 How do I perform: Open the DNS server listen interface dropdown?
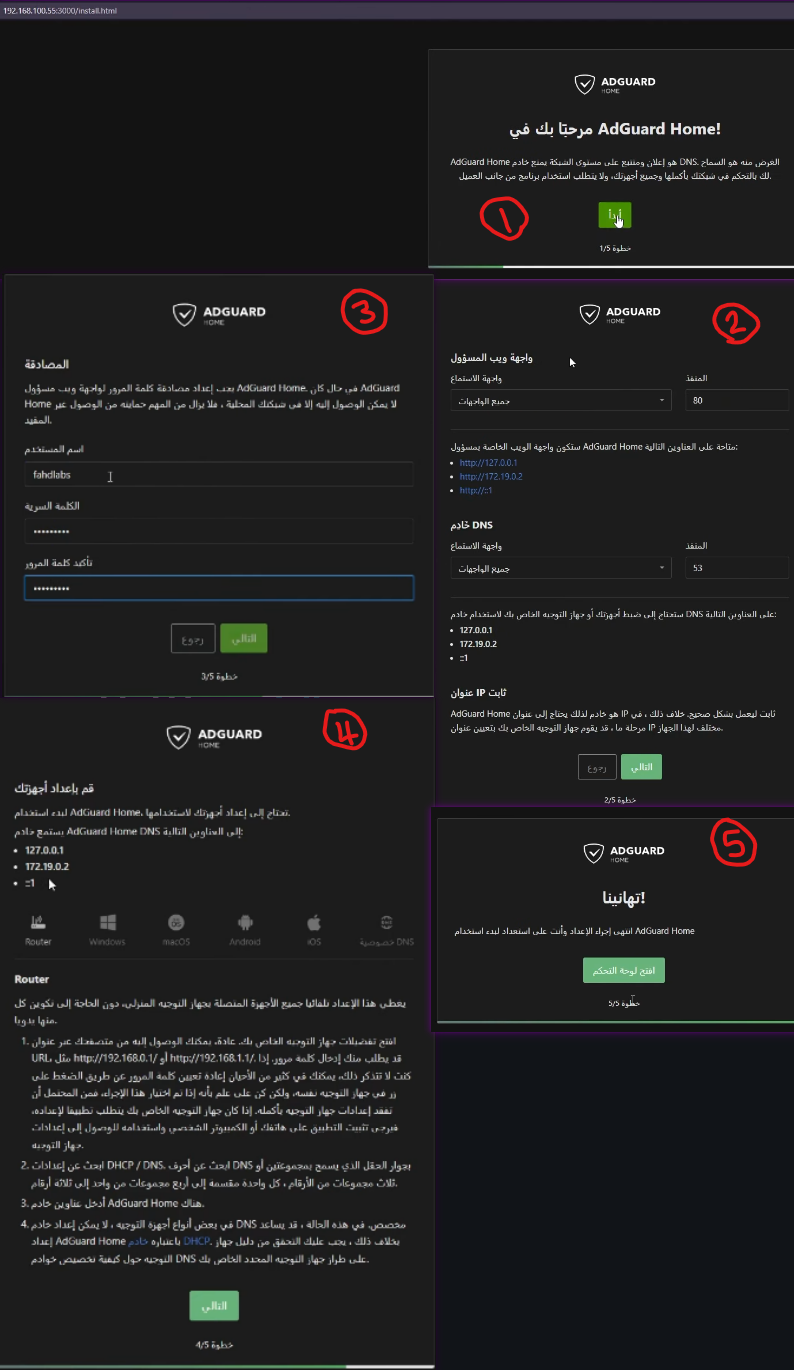tap(560, 568)
